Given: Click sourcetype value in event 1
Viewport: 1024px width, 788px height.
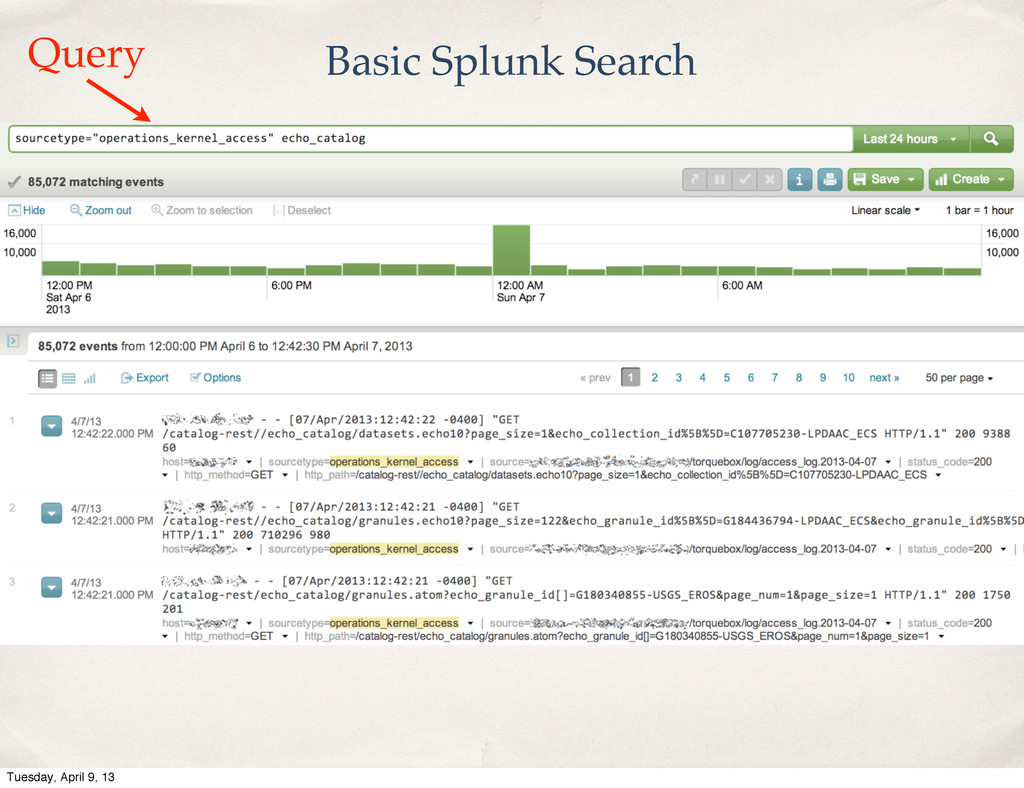Looking at the screenshot, I should point(394,462).
